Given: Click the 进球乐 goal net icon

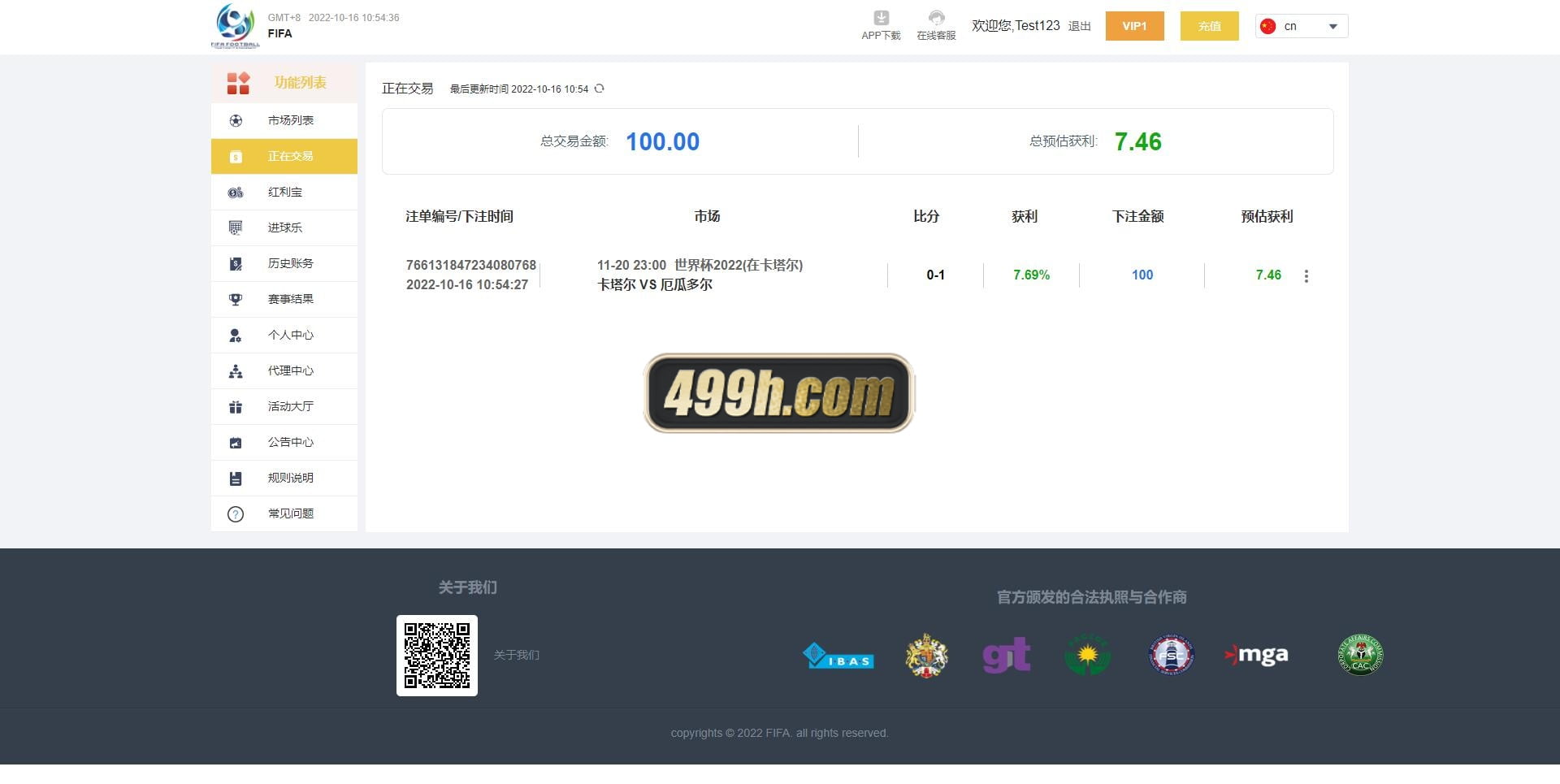Looking at the screenshot, I should click(x=236, y=227).
